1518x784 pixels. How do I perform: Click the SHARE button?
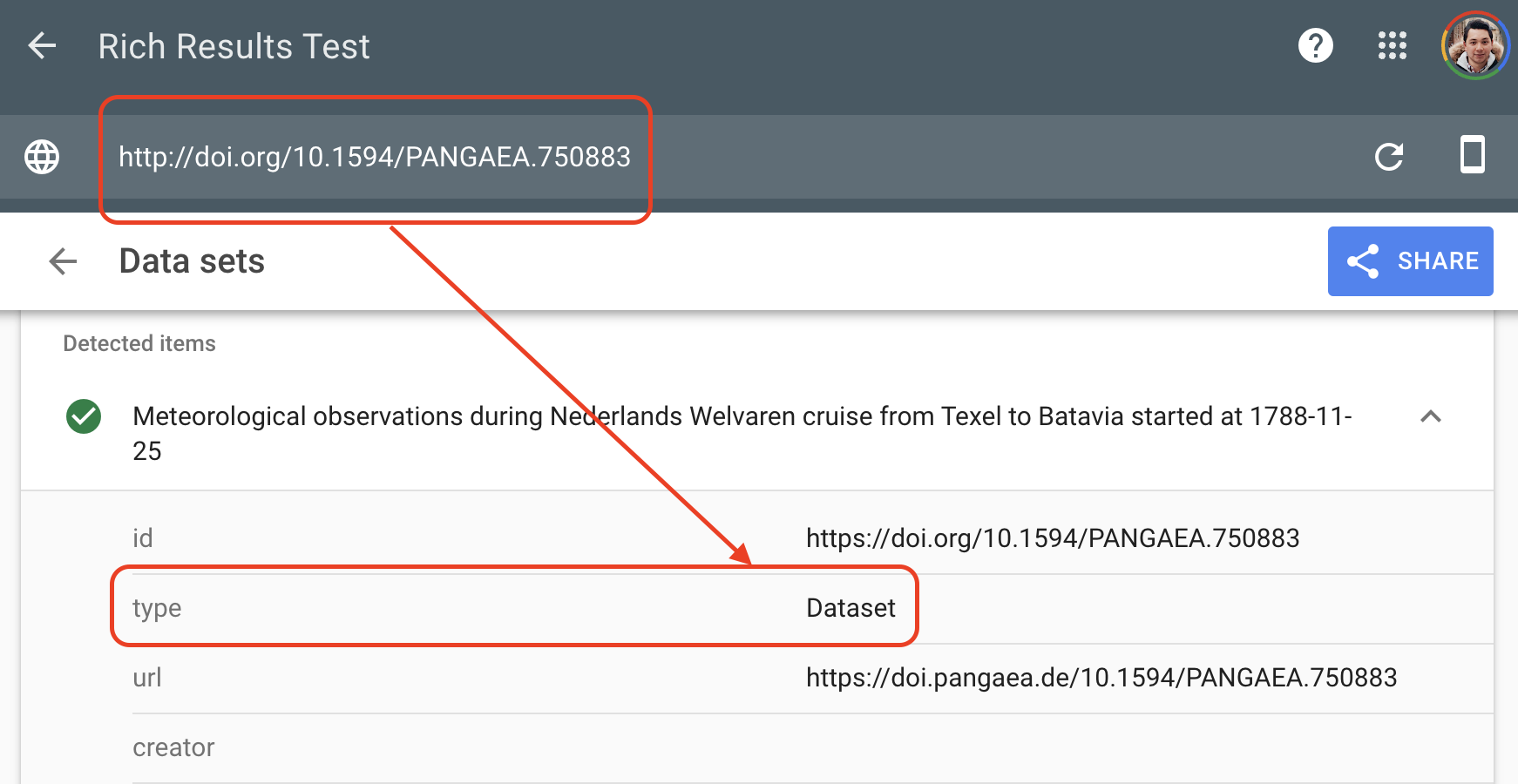pos(1410,260)
